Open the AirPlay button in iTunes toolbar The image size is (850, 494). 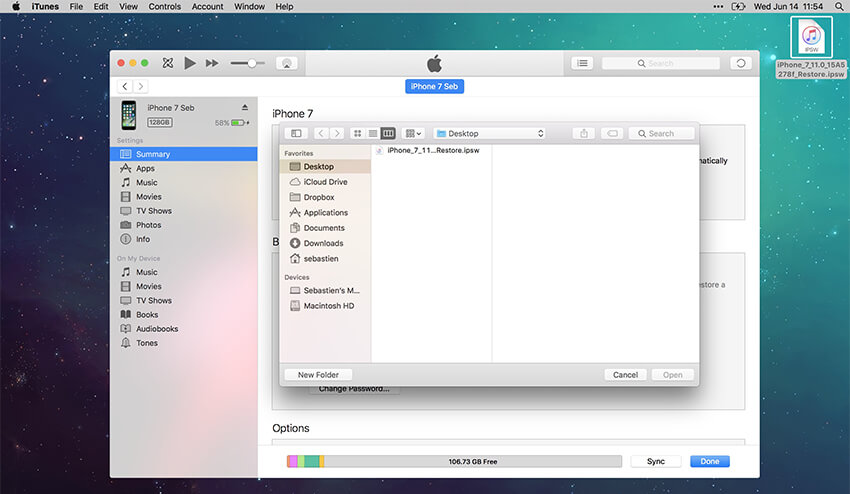(x=287, y=63)
